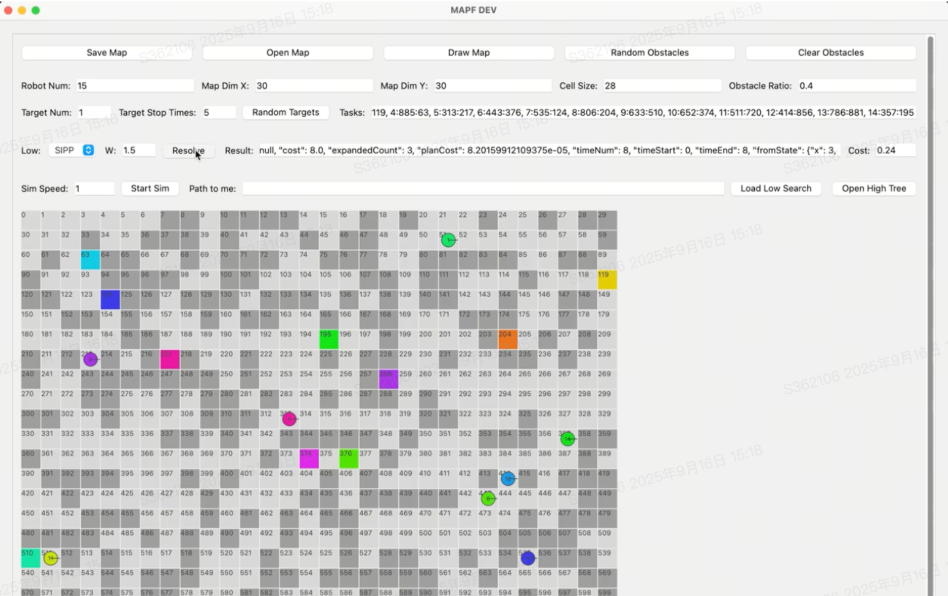Click the yellow robot at cell 511

coord(51,558)
